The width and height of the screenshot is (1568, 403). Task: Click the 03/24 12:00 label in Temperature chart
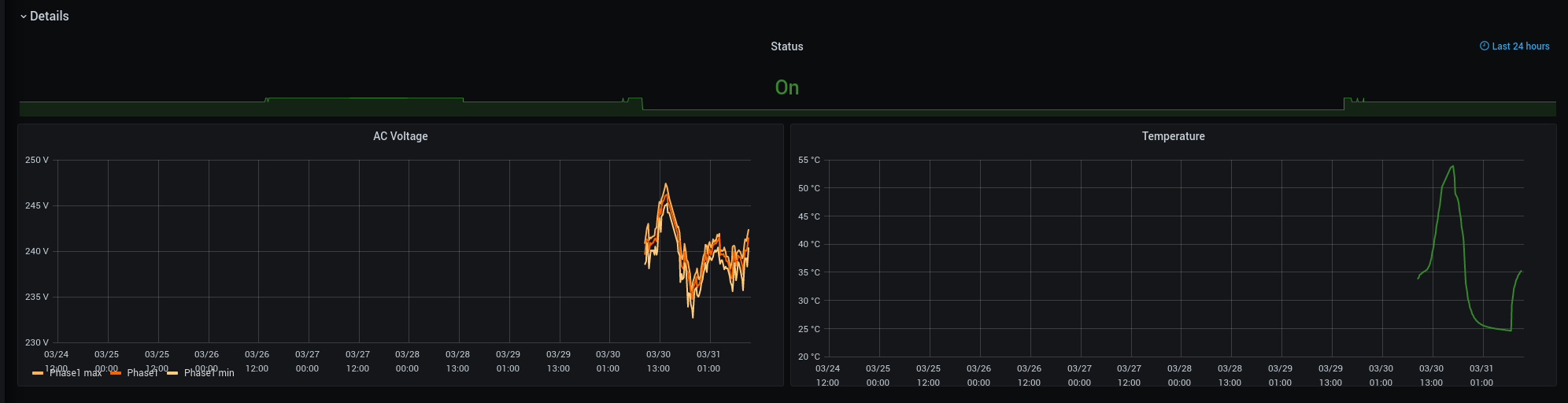click(827, 375)
